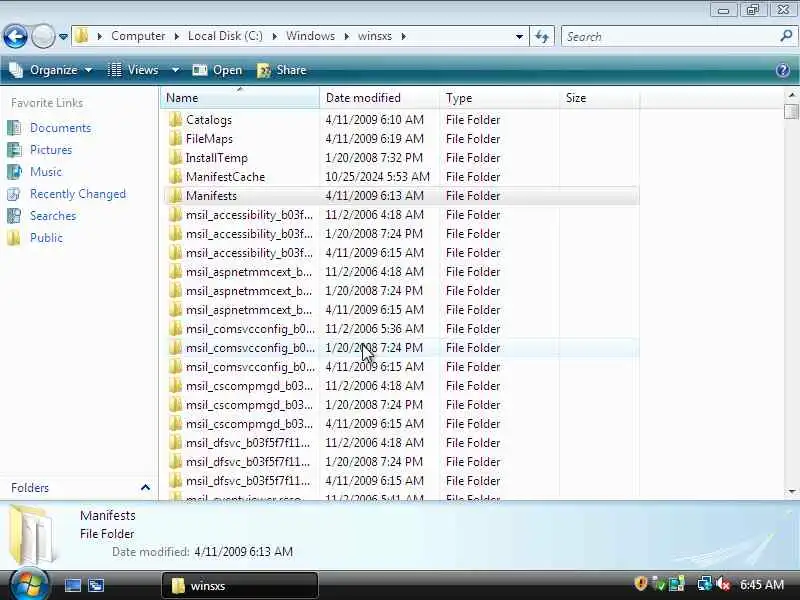Sort by the Size column header

(x=599, y=97)
